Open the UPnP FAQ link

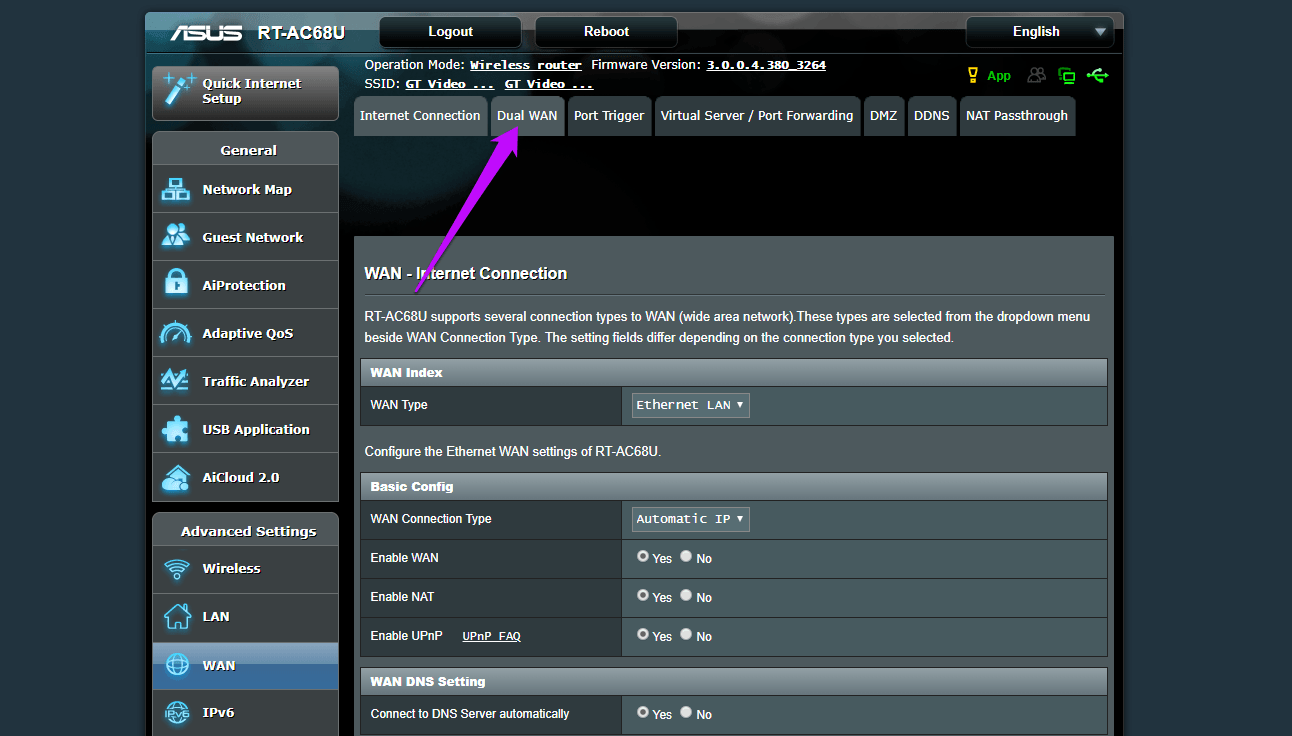point(491,636)
